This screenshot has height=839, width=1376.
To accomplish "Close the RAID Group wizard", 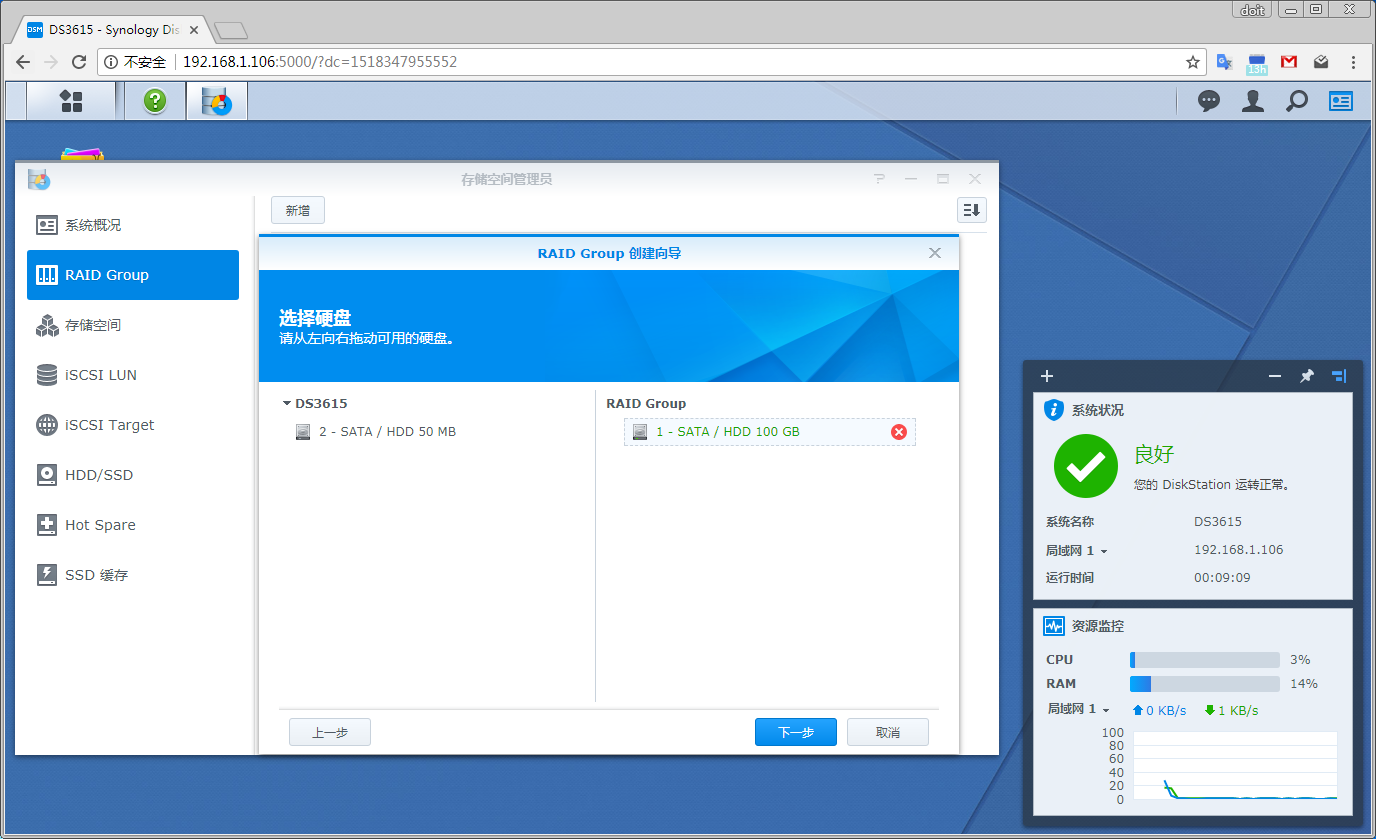I will (935, 253).
